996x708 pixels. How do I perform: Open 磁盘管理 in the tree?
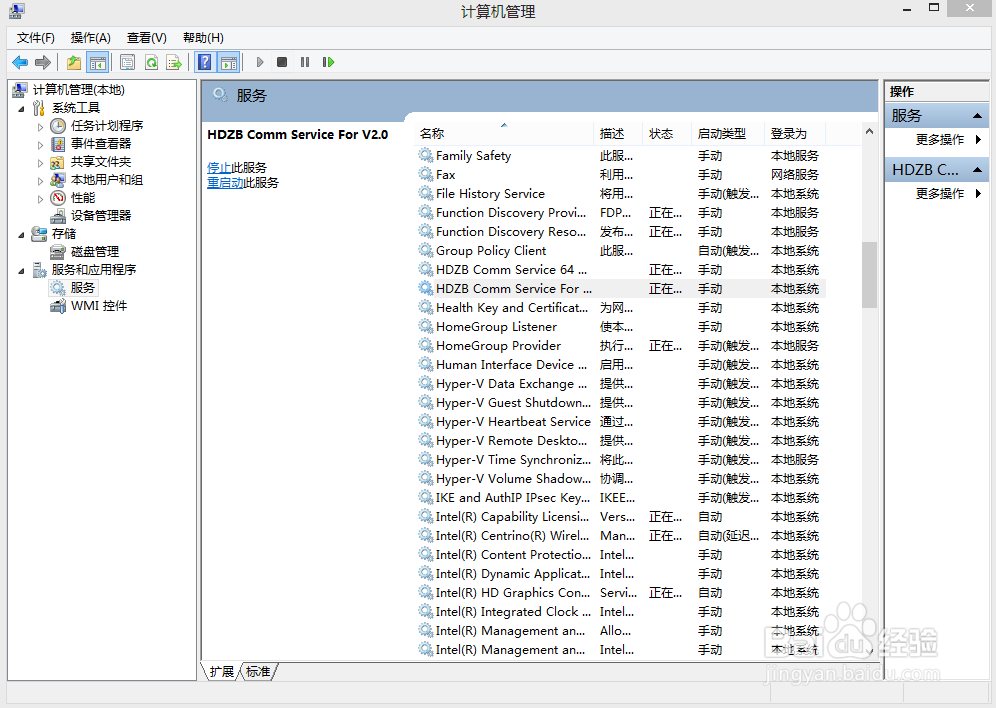(x=95, y=251)
